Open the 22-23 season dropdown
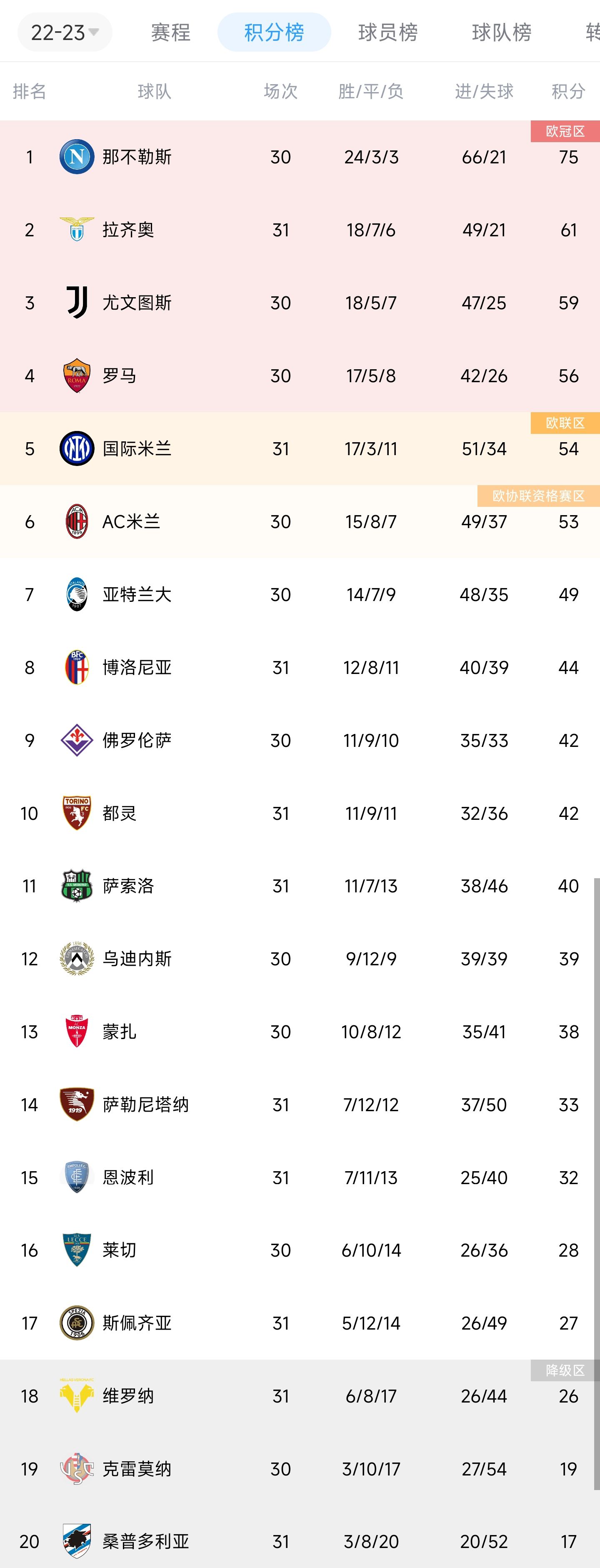 tap(65, 32)
